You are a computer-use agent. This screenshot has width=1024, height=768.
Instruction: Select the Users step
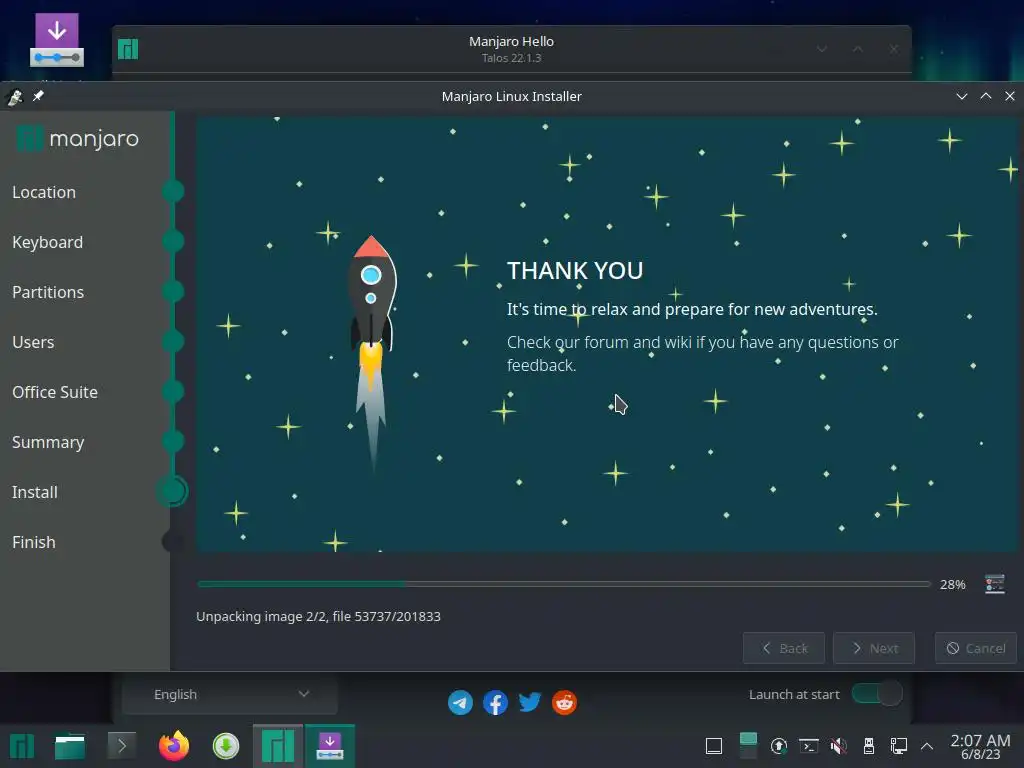[x=33, y=342]
